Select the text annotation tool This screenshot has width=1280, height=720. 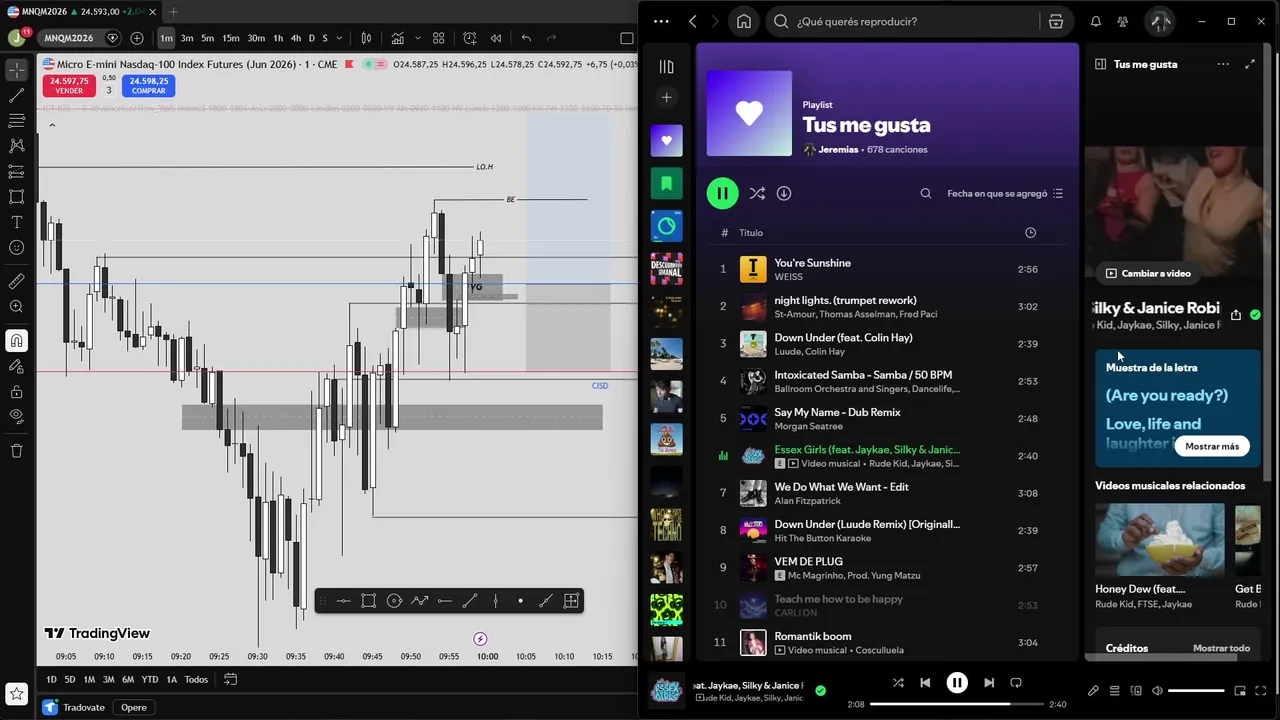pos(17,222)
